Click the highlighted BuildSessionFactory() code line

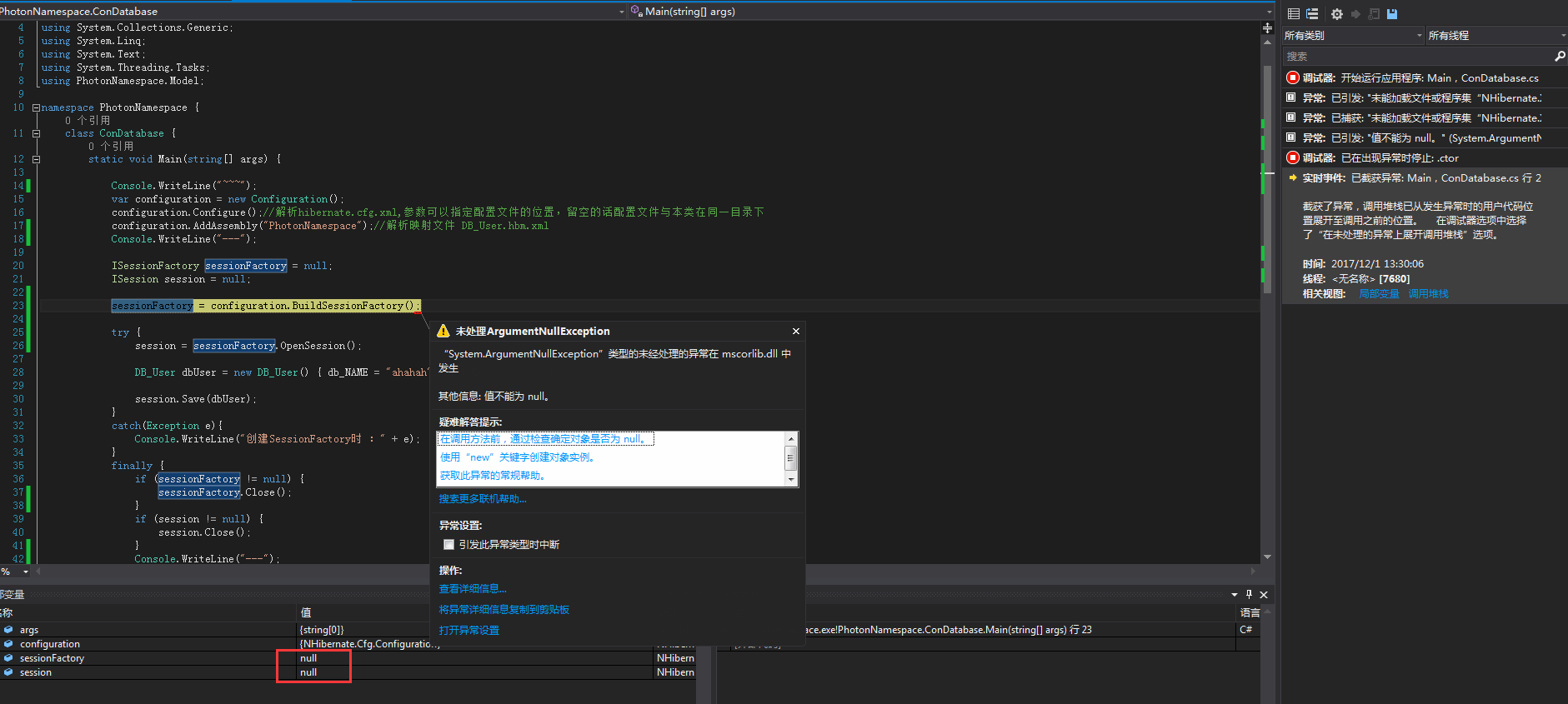265,306
